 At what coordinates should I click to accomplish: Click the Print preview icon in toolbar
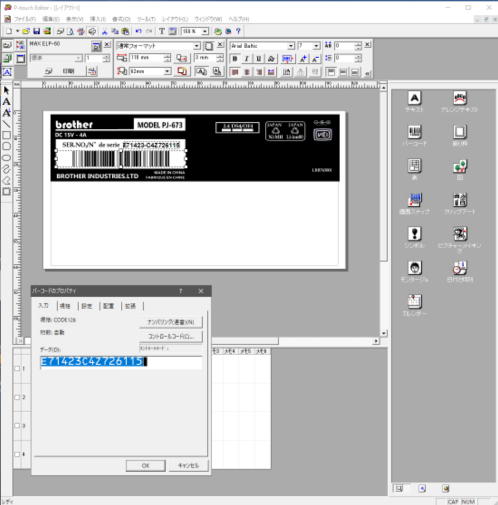pyautogui.click(x=70, y=31)
